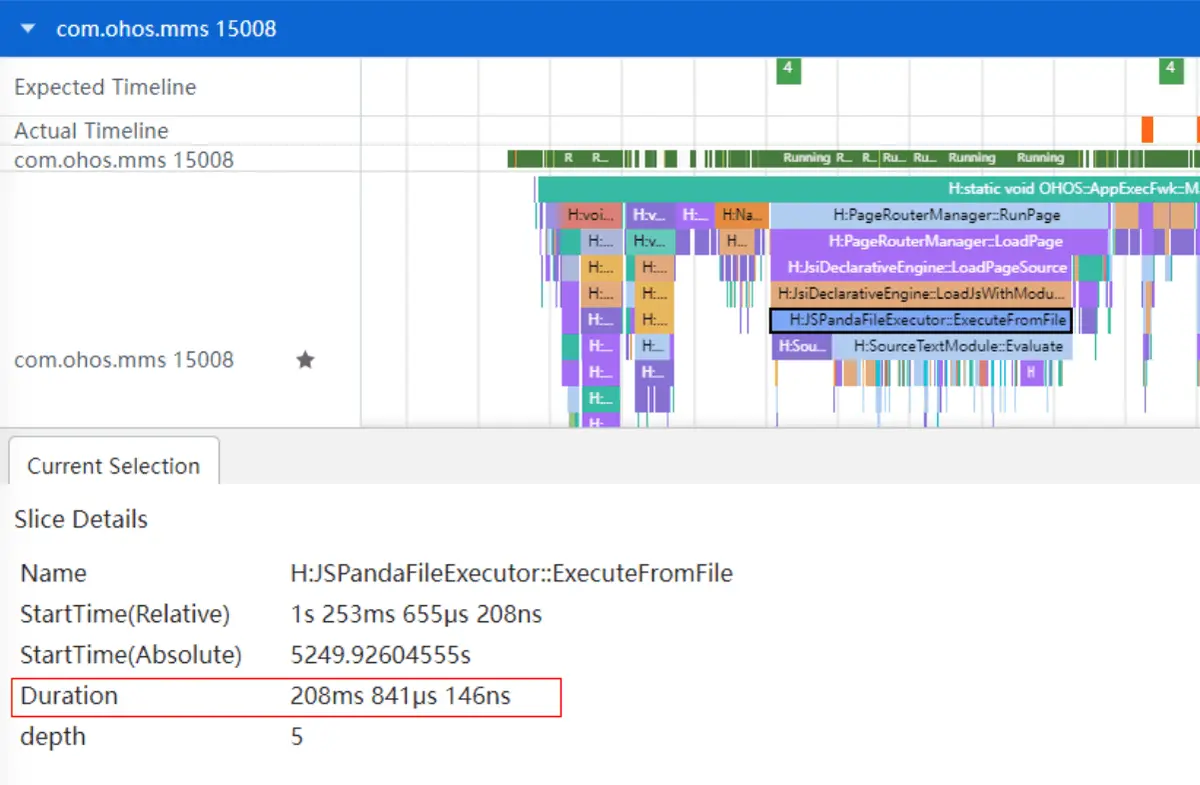Click the depth field label
The height and width of the screenshot is (785, 1200).
pos(53,737)
